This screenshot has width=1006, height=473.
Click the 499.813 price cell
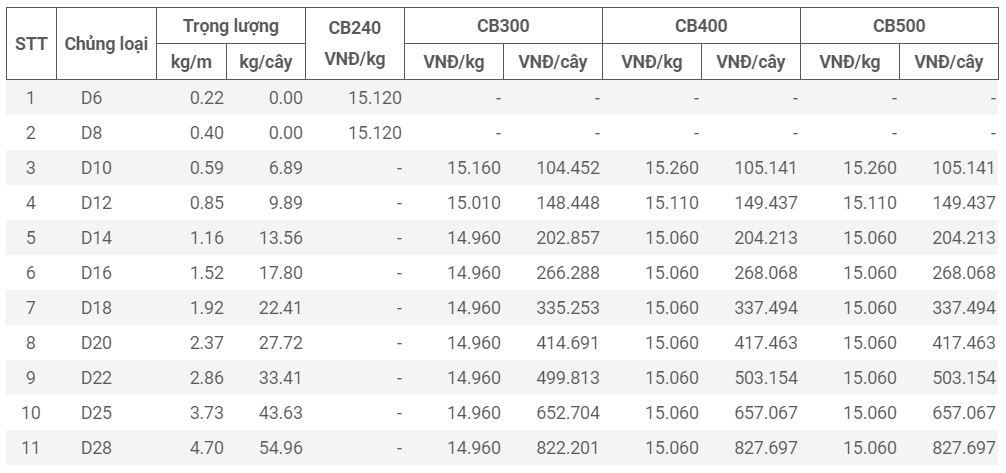(568, 377)
